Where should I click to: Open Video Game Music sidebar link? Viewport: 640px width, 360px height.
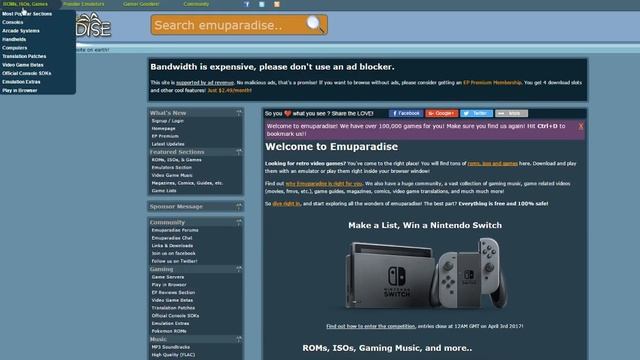tap(172, 176)
